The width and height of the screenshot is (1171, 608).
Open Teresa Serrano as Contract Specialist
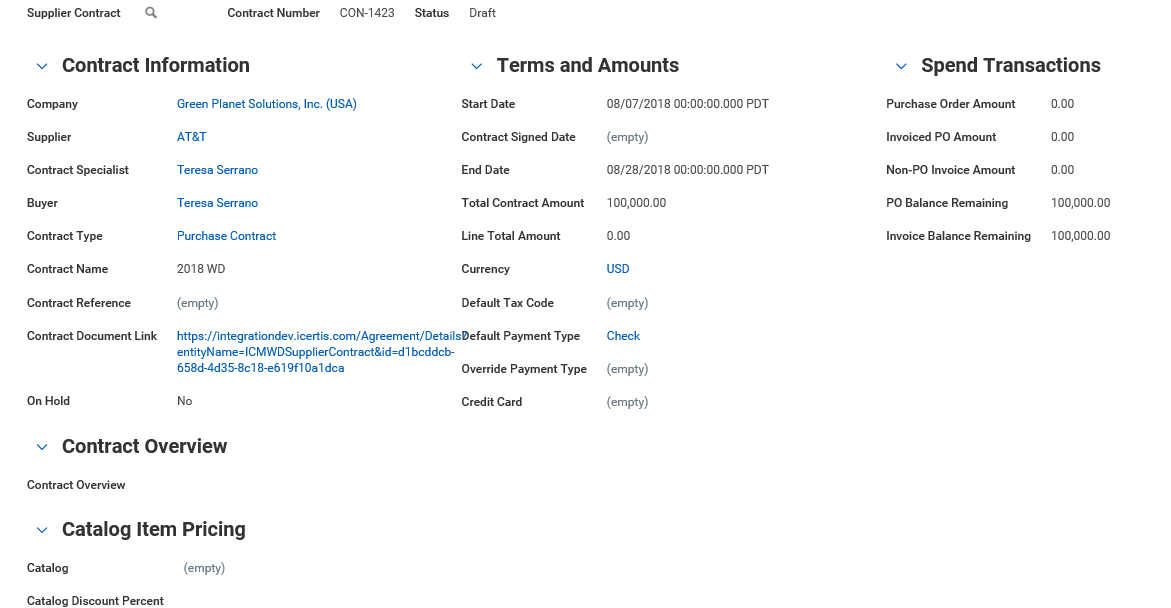(x=217, y=170)
